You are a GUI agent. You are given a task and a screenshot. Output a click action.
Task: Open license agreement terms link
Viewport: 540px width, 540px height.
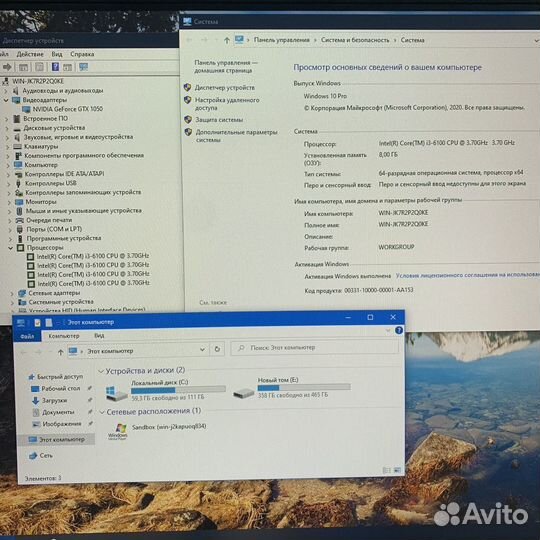[468, 275]
